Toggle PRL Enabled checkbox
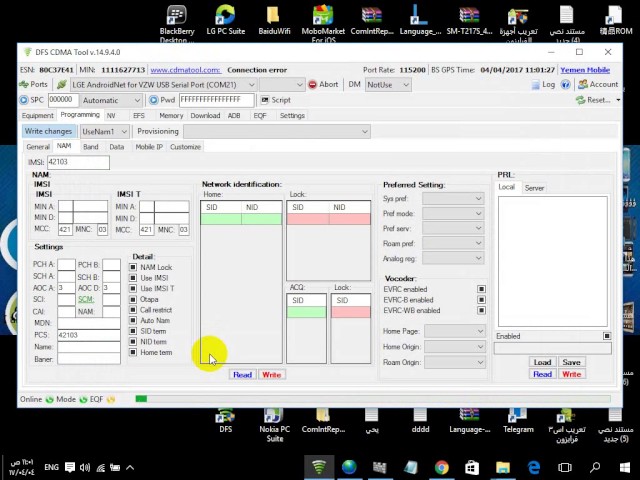This screenshot has width=640, height=480. pos(607,336)
